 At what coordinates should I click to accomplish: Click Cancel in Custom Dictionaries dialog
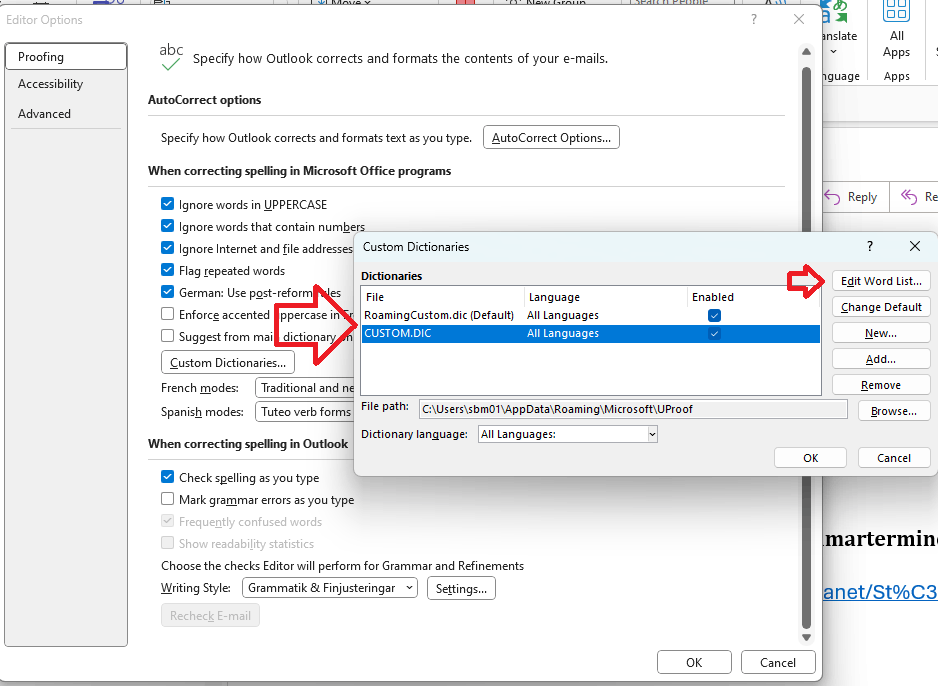coord(894,458)
